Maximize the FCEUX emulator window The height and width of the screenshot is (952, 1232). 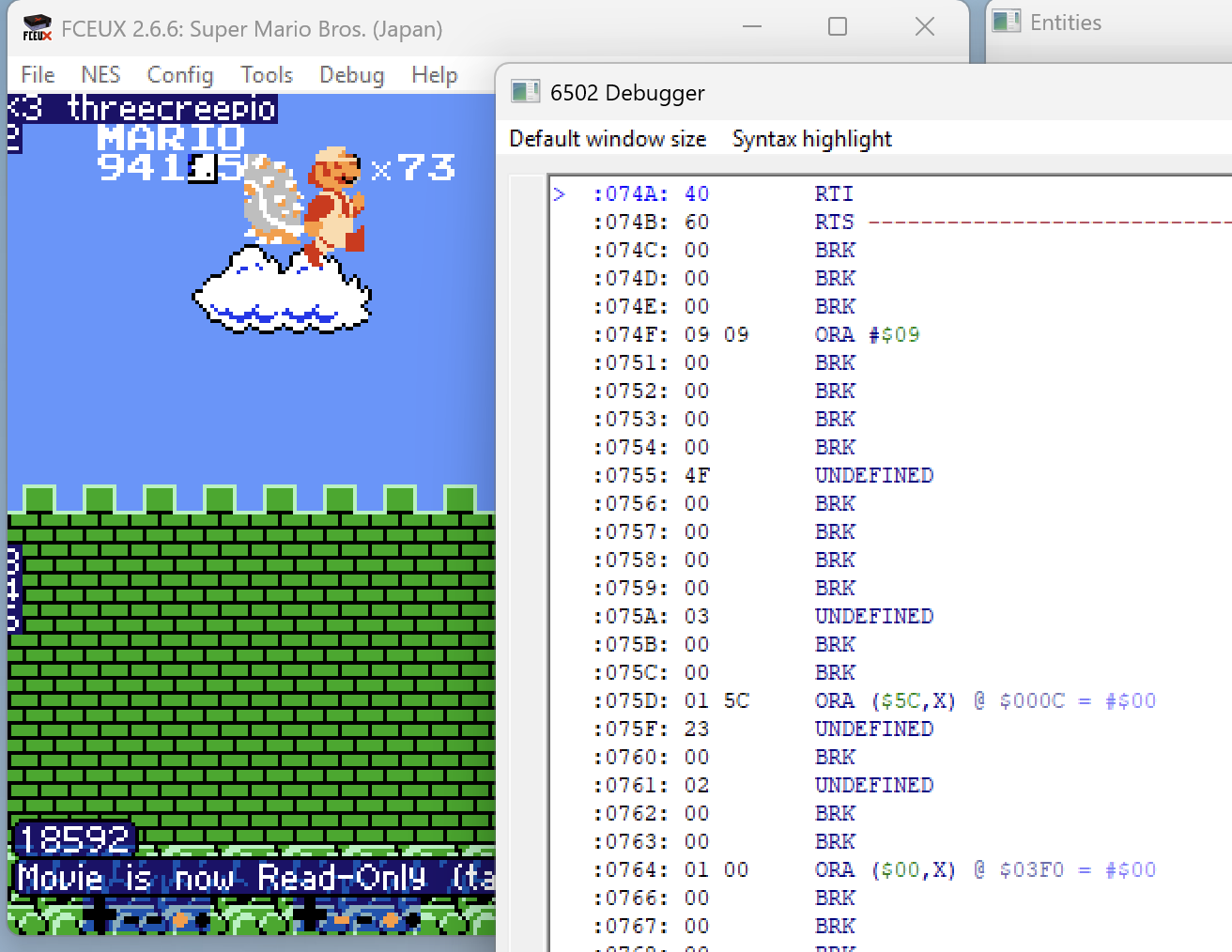point(838,27)
